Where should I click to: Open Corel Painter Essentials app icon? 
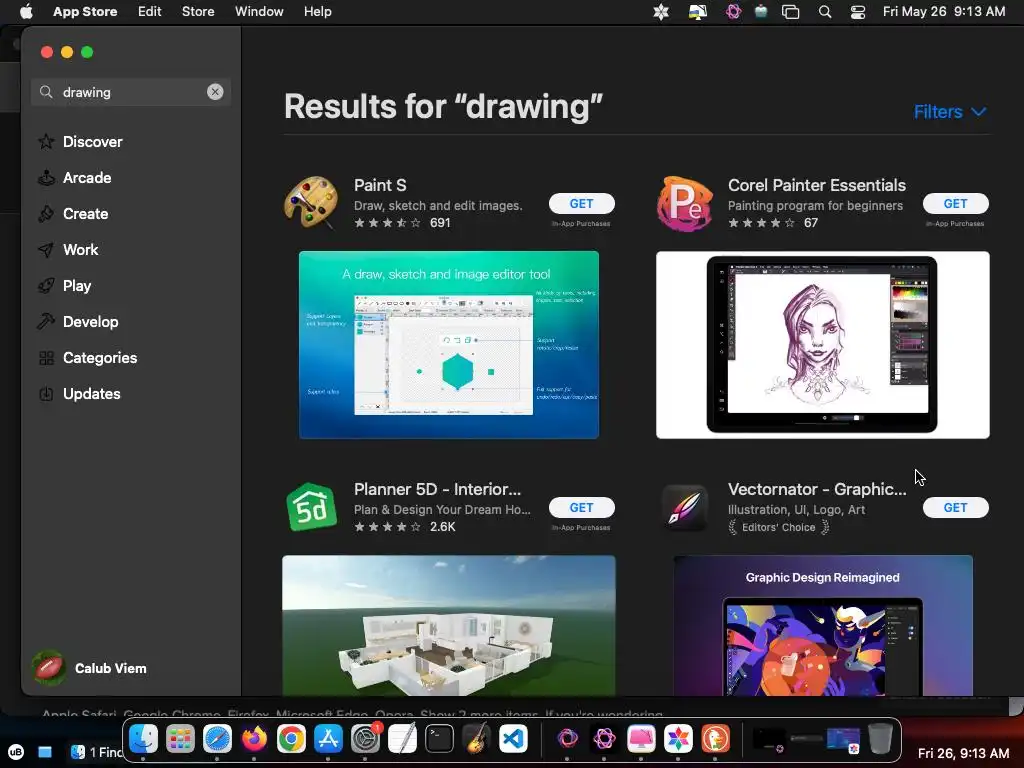(684, 204)
